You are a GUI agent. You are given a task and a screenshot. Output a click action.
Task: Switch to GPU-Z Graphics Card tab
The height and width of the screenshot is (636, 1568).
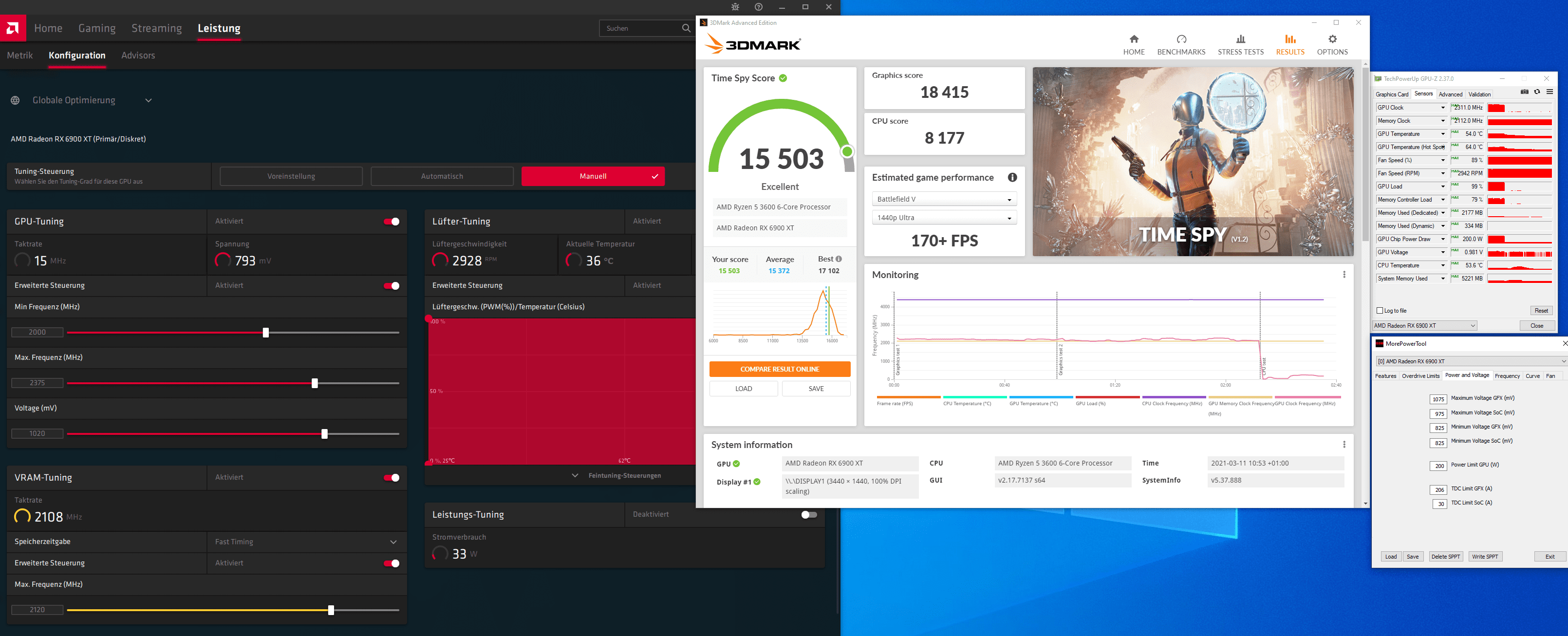coord(1392,94)
